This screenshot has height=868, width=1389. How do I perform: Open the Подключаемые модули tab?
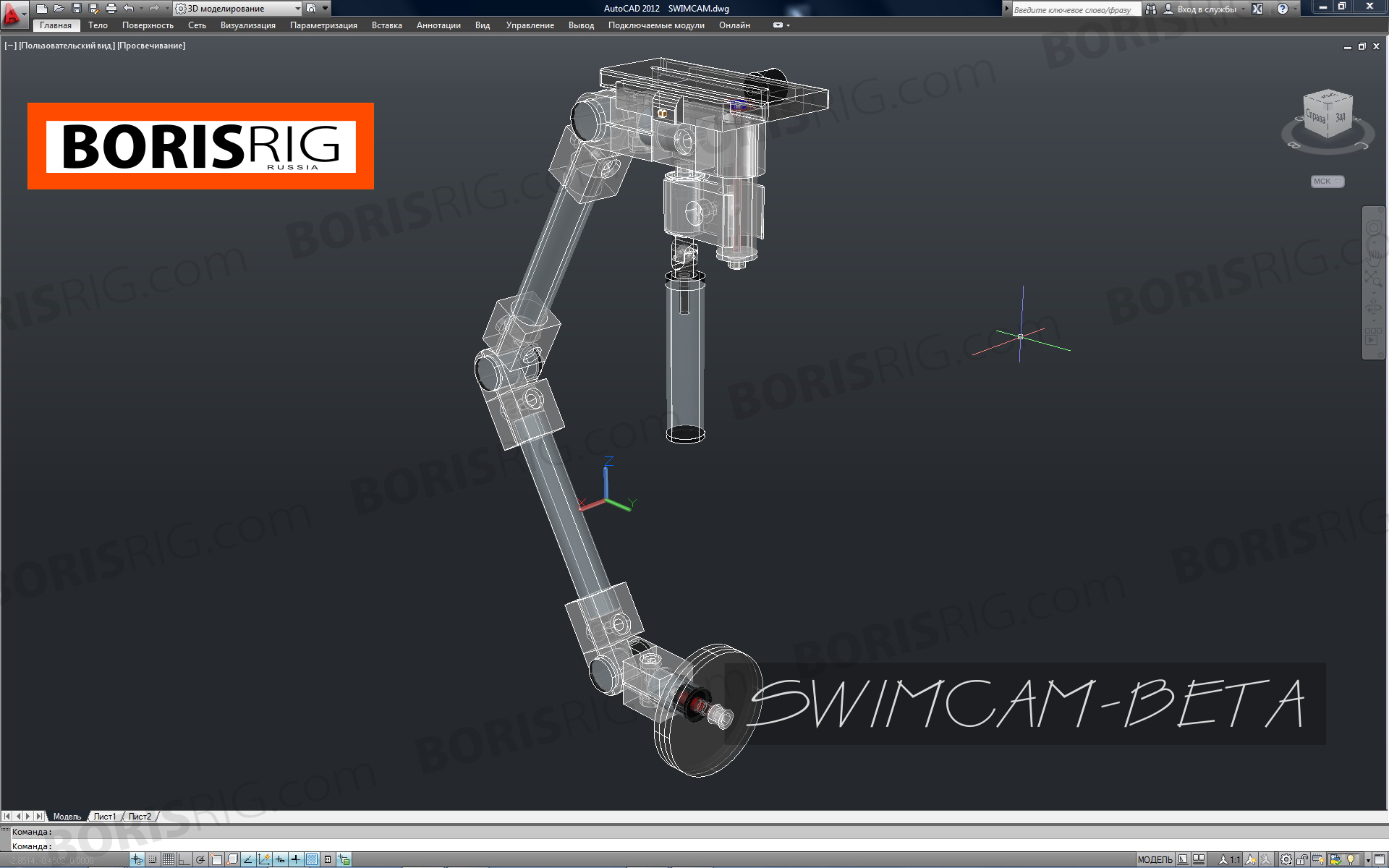pos(656,25)
